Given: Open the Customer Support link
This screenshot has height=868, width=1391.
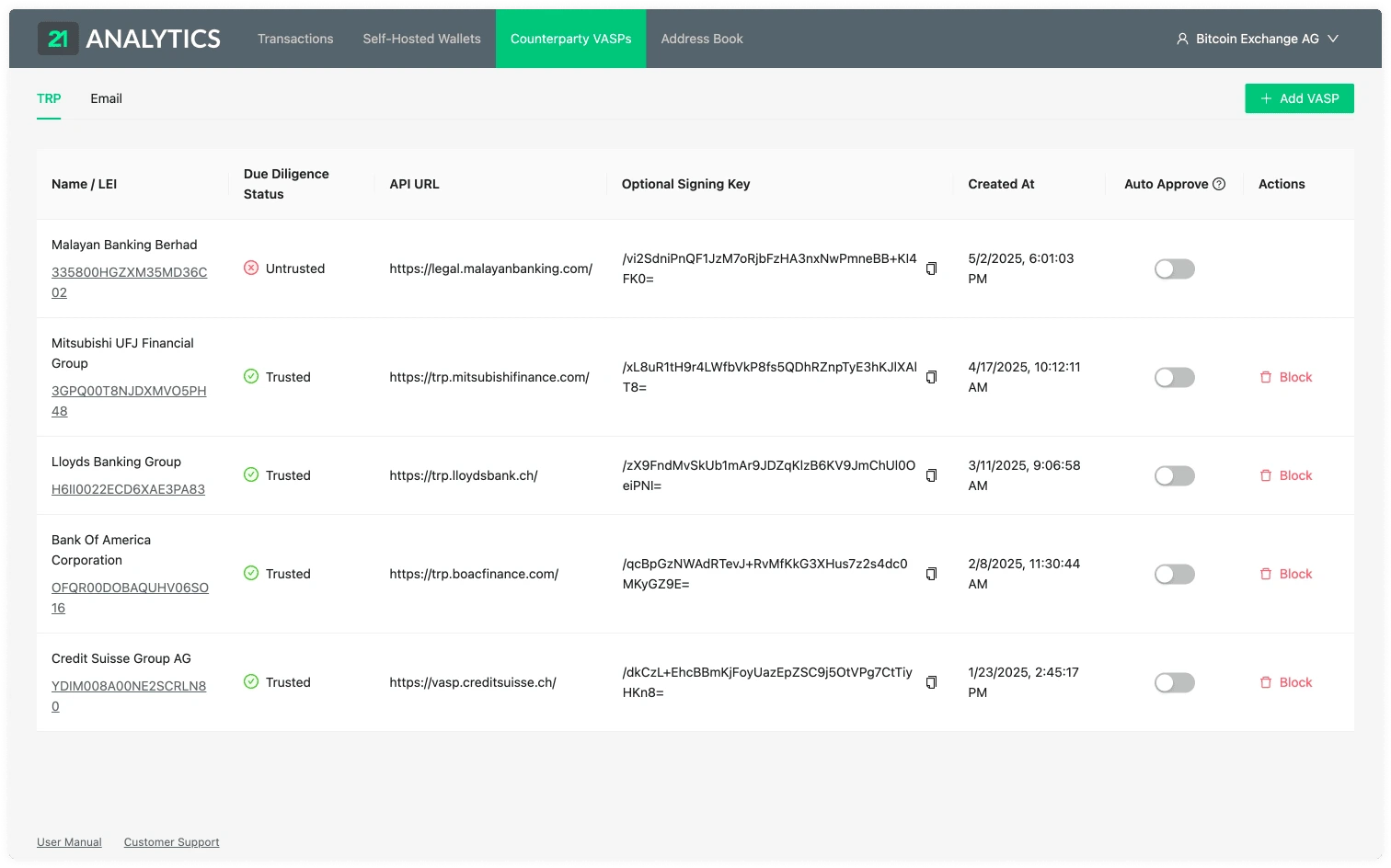Looking at the screenshot, I should pos(171,842).
